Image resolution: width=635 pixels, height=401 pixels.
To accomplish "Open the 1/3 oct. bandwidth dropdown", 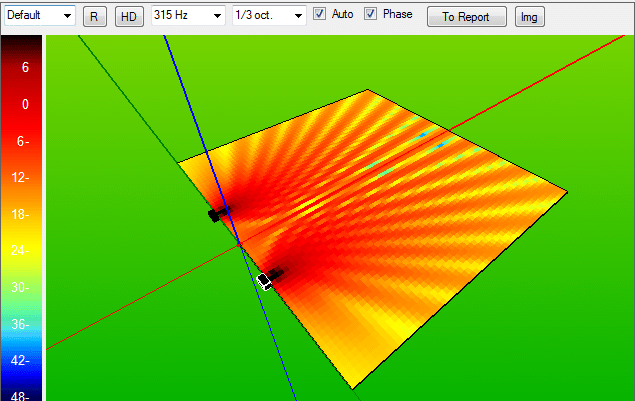I will pos(269,16).
